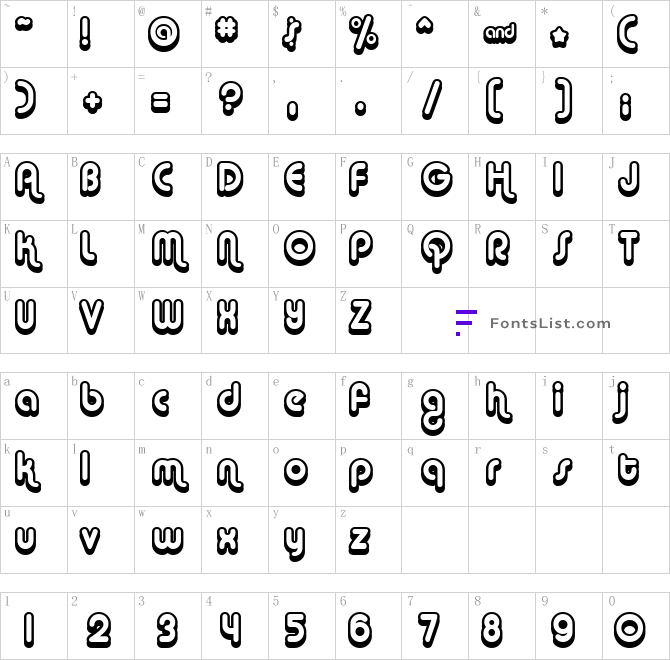Click the 'and' ampersand glyph

[x=500, y=33]
